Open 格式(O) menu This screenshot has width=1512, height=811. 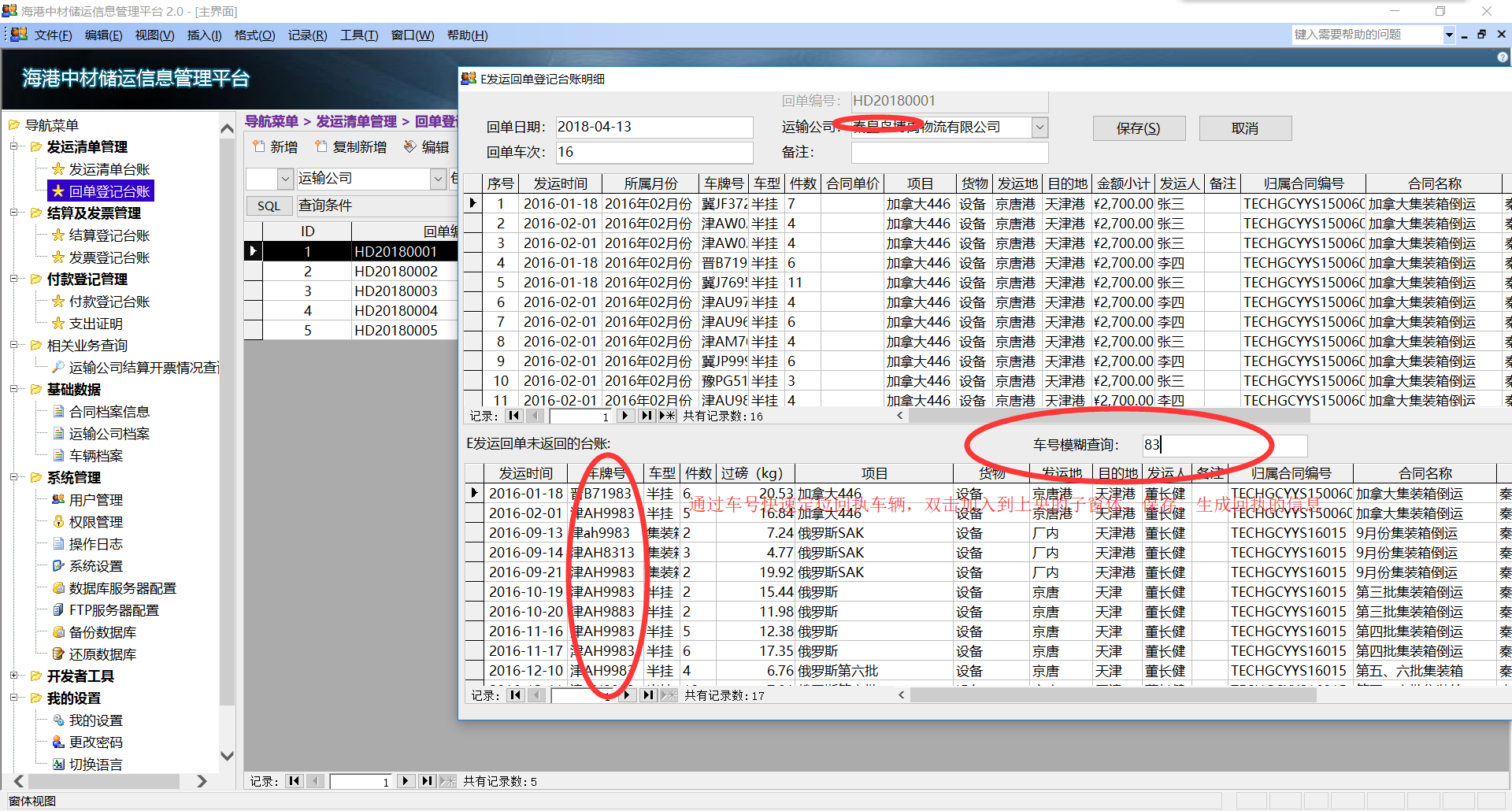254,35
